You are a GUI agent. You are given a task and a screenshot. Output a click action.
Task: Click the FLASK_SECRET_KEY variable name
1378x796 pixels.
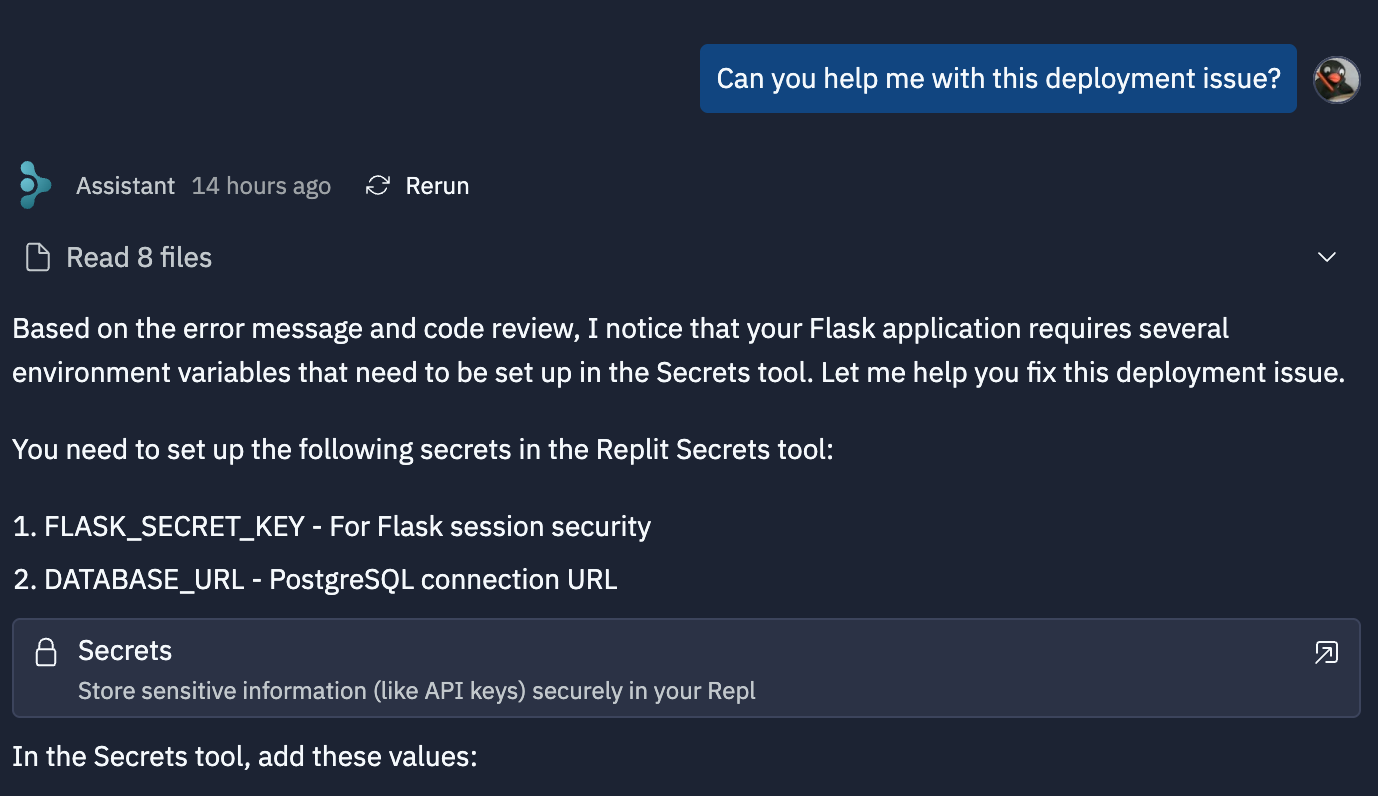point(174,526)
